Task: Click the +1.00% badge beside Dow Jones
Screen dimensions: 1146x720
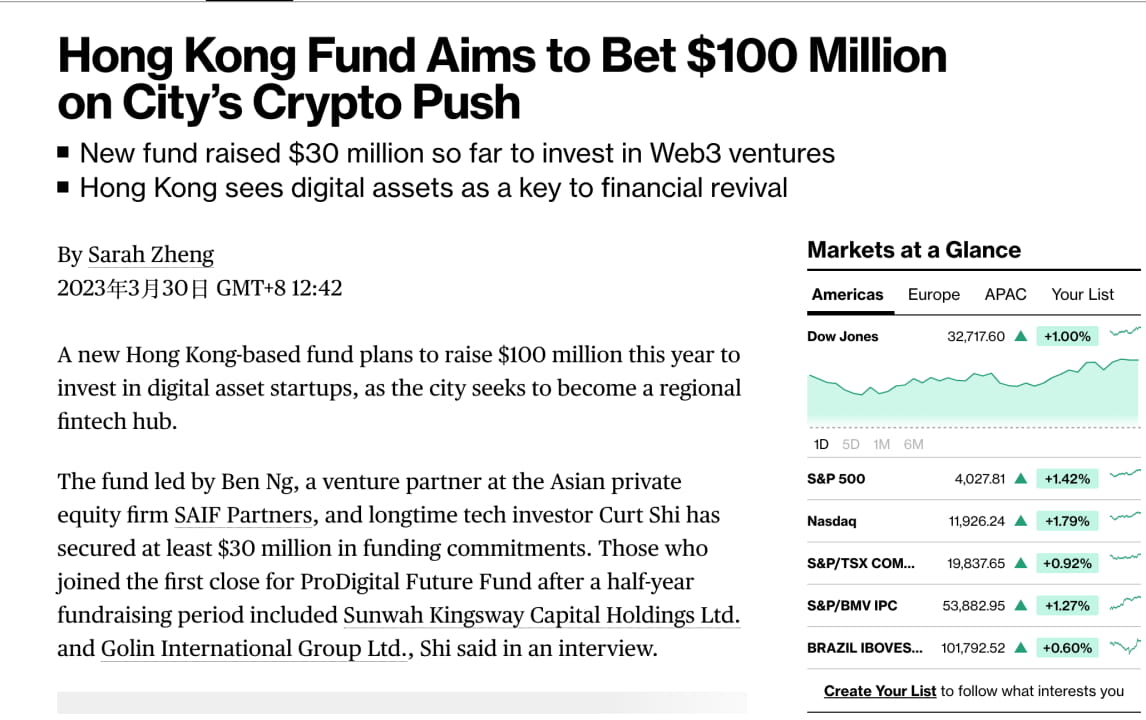Action: coord(1067,336)
